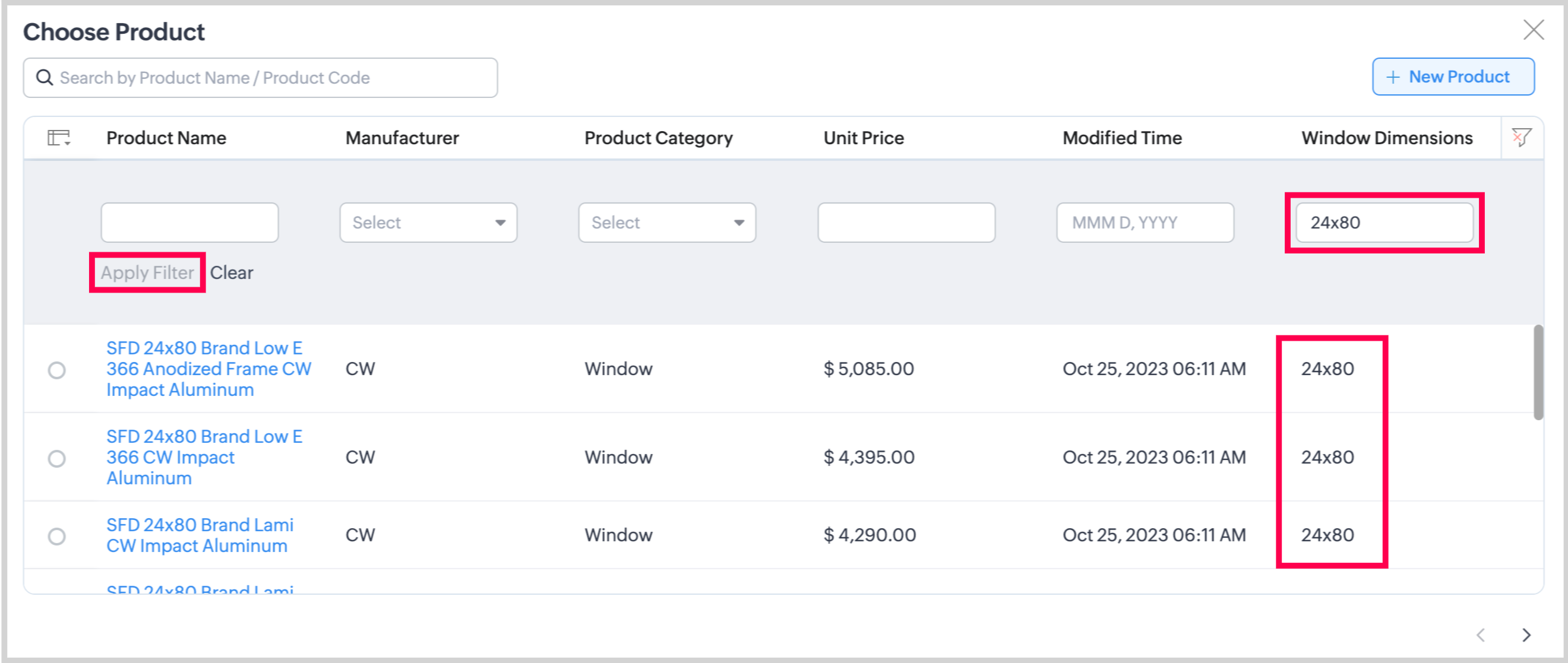Open SFD 24x80 Brand Low E 366 CW Impact link
Image resolution: width=1568 pixels, height=663 pixels.
pyautogui.click(x=204, y=457)
